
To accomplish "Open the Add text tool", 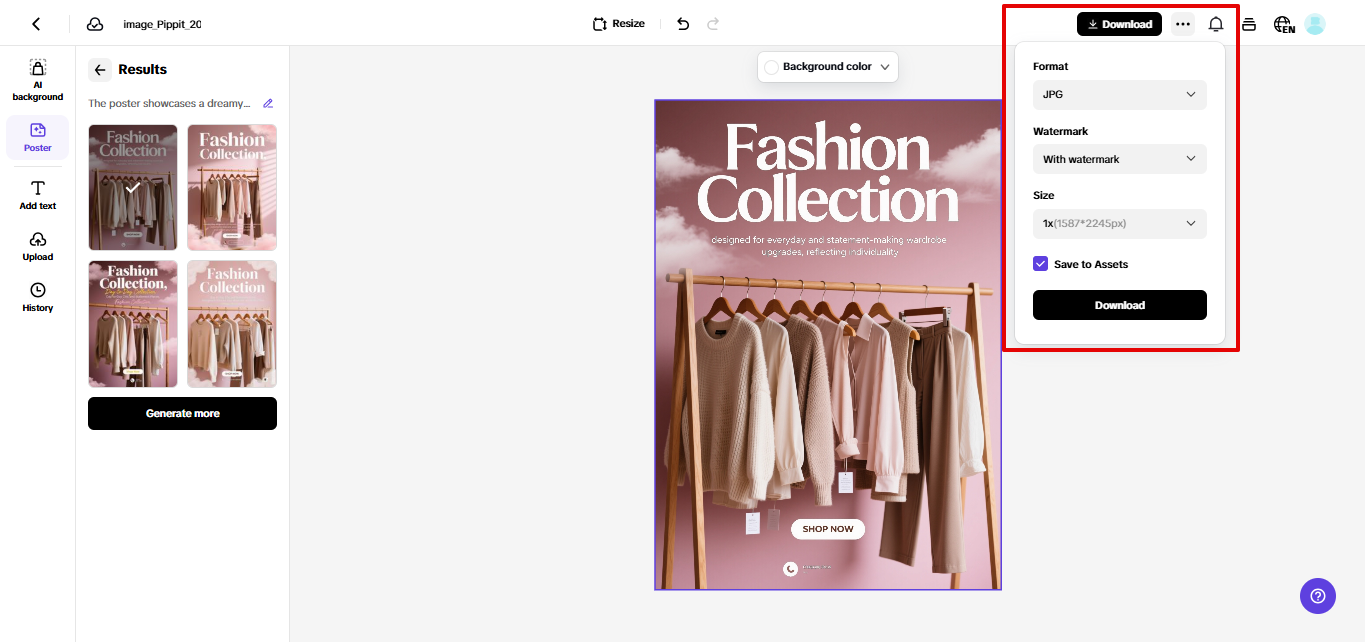I will (x=38, y=195).
